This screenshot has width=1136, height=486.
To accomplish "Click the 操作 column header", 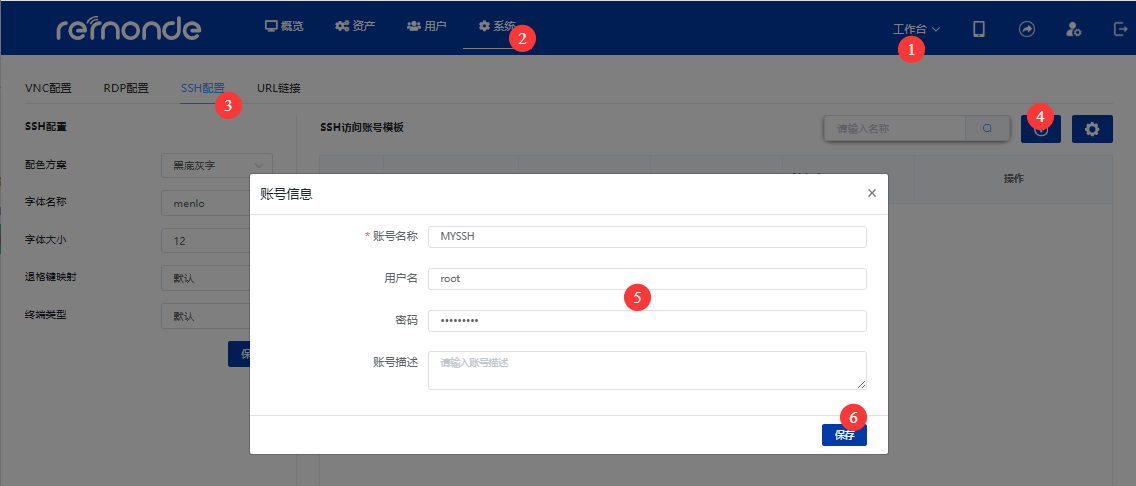I will (1014, 179).
